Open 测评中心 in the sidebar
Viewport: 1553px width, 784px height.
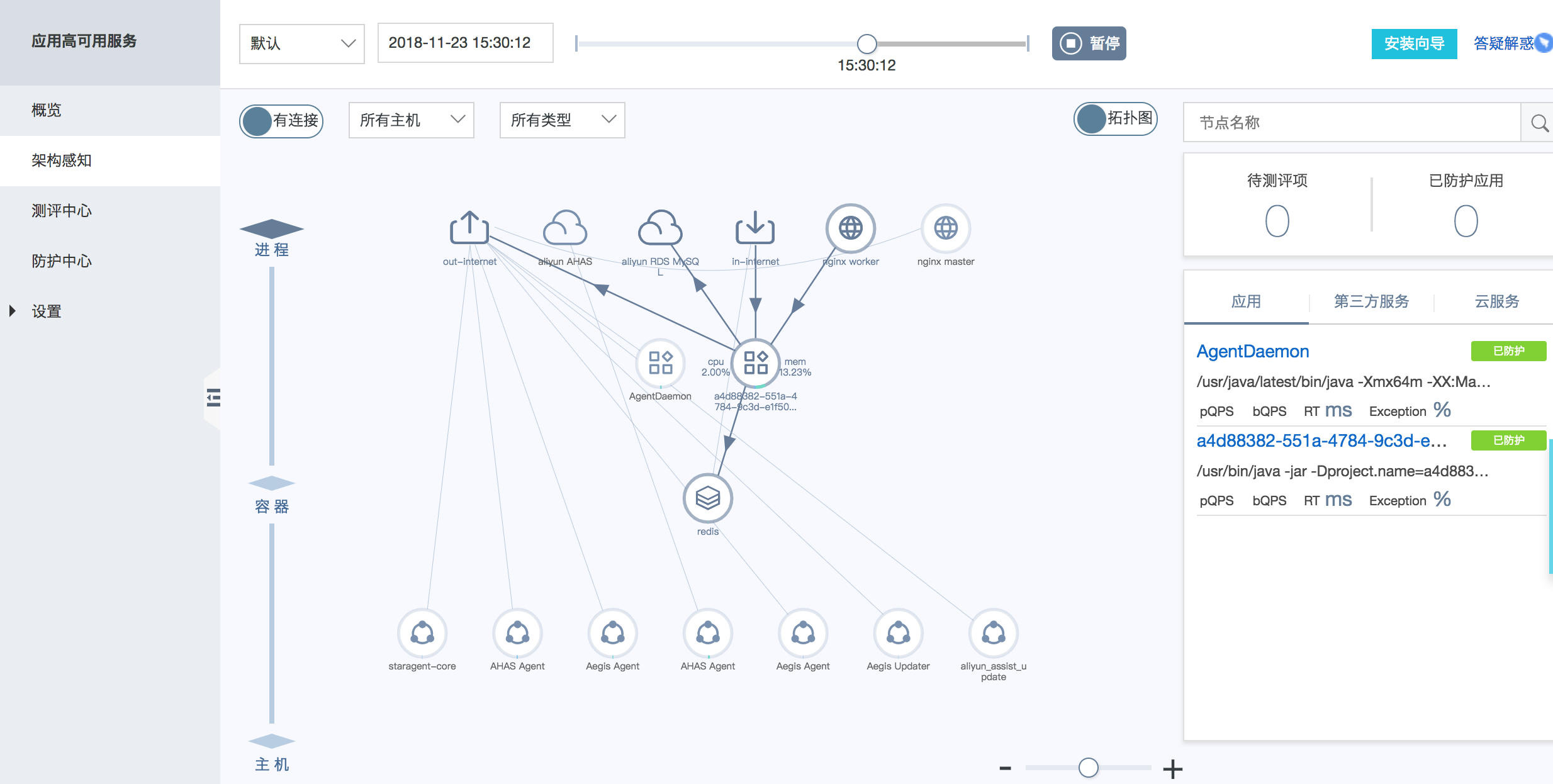tap(62, 211)
